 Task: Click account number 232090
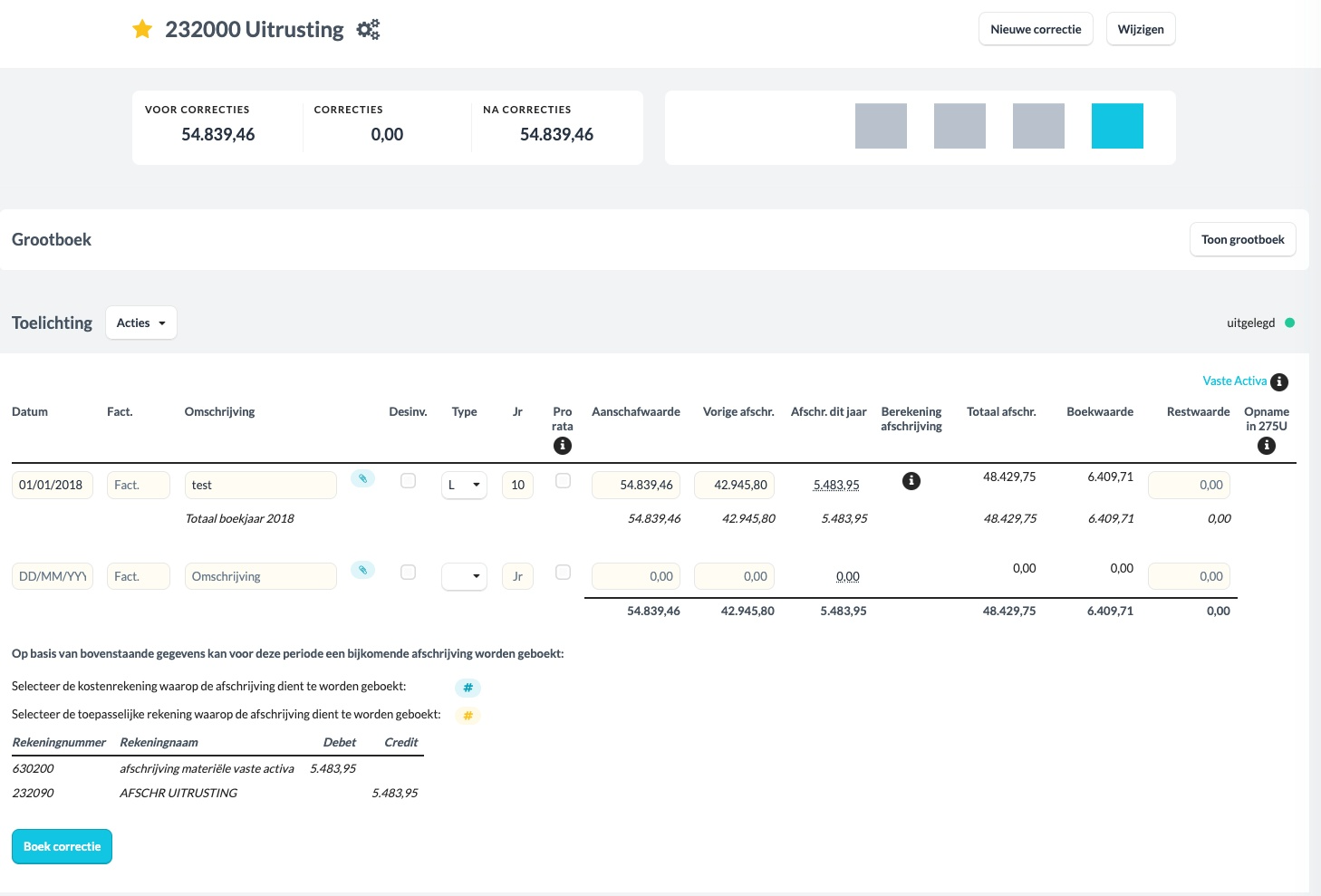point(33,793)
